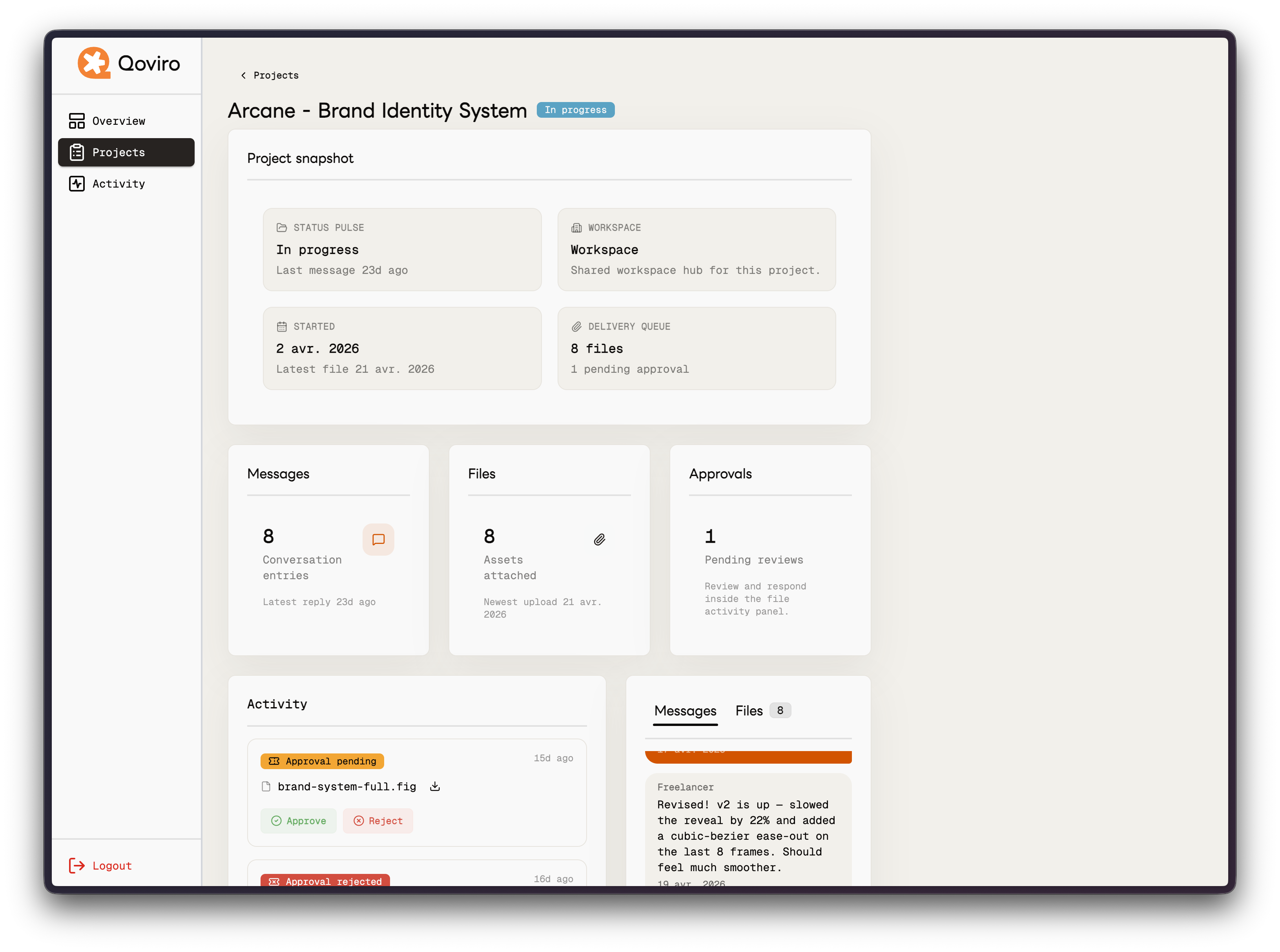Click the brand-system-full.fig file name
The image size is (1280, 952).
[x=346, y=787]
